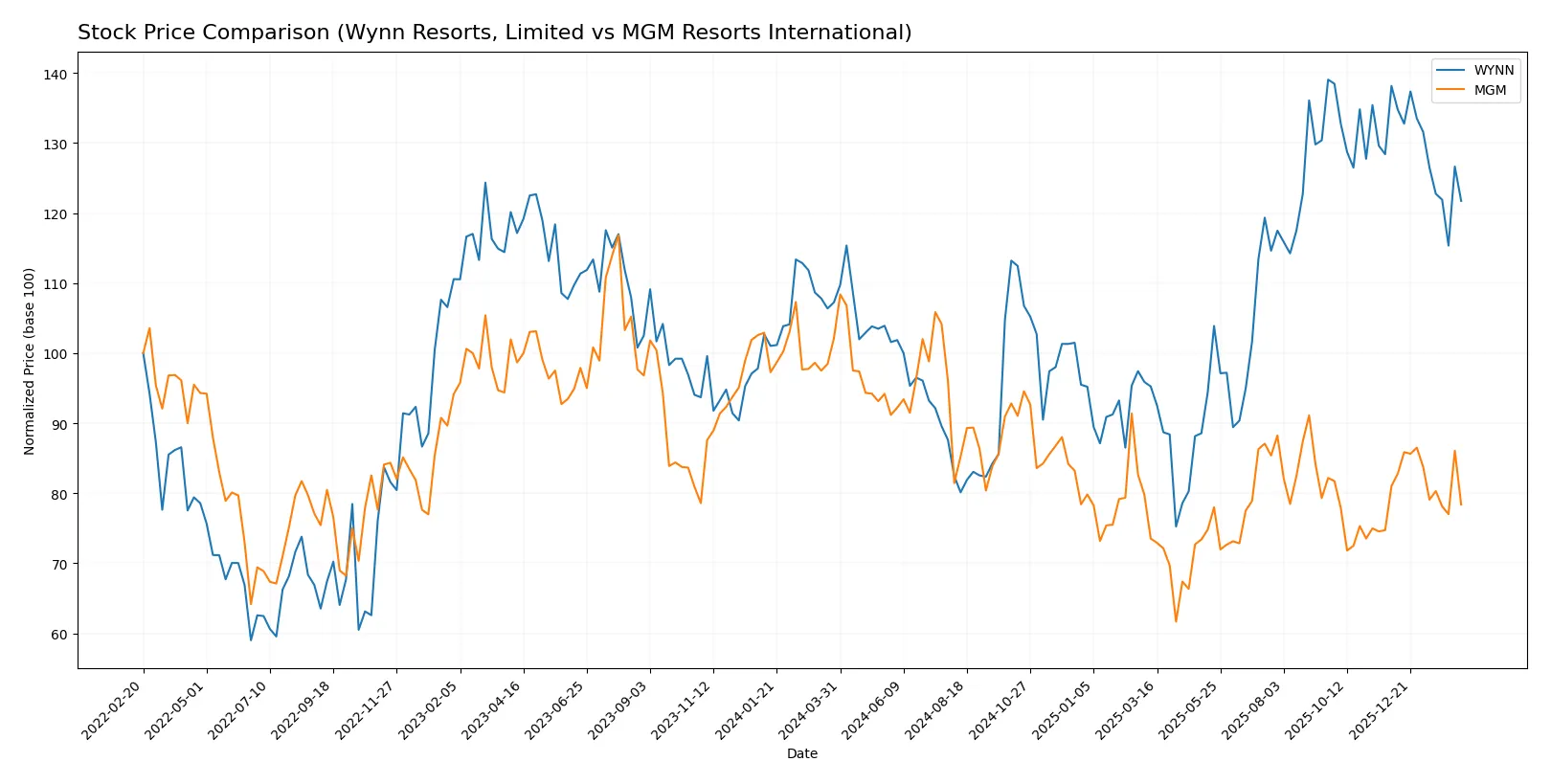The width and height of the screenshot is (1551, 784).
Task: Click the WYNN legend entry
Action: (x=1493, y=70)
